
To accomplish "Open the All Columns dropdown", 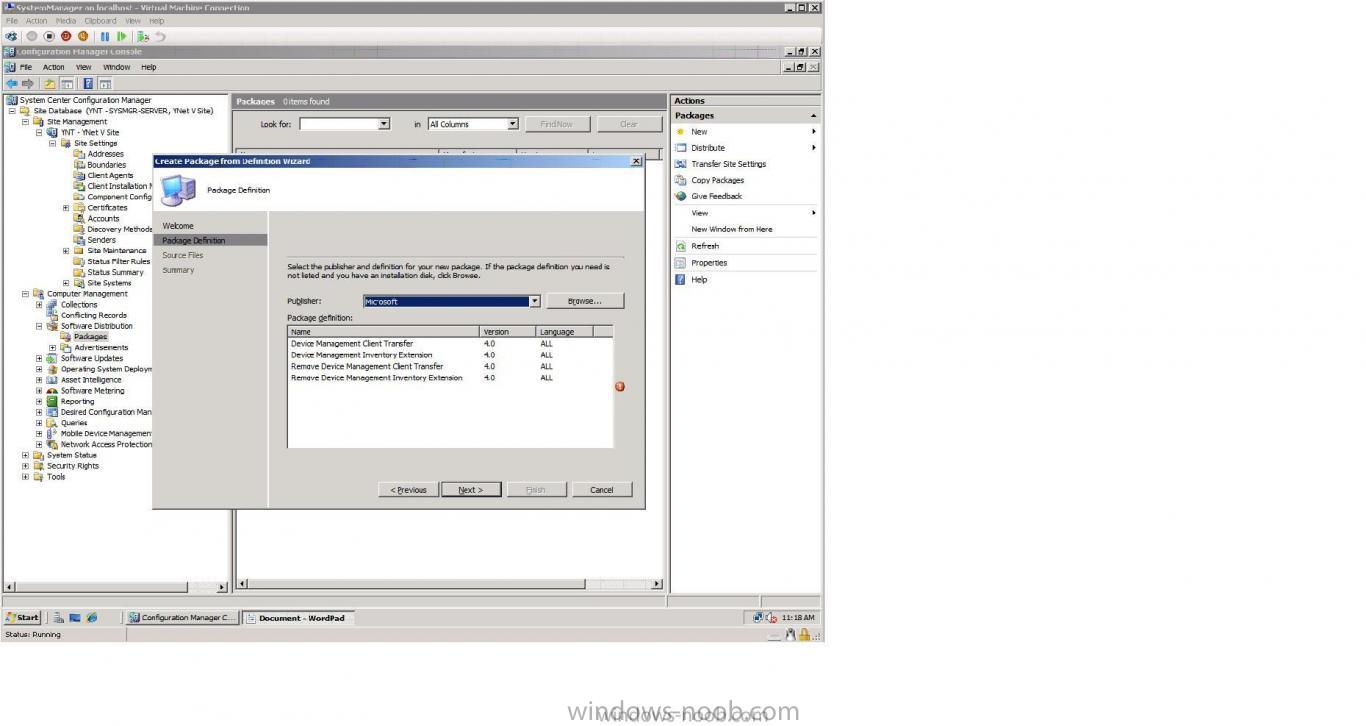I will pyautogui.click(x=513, y=124).
